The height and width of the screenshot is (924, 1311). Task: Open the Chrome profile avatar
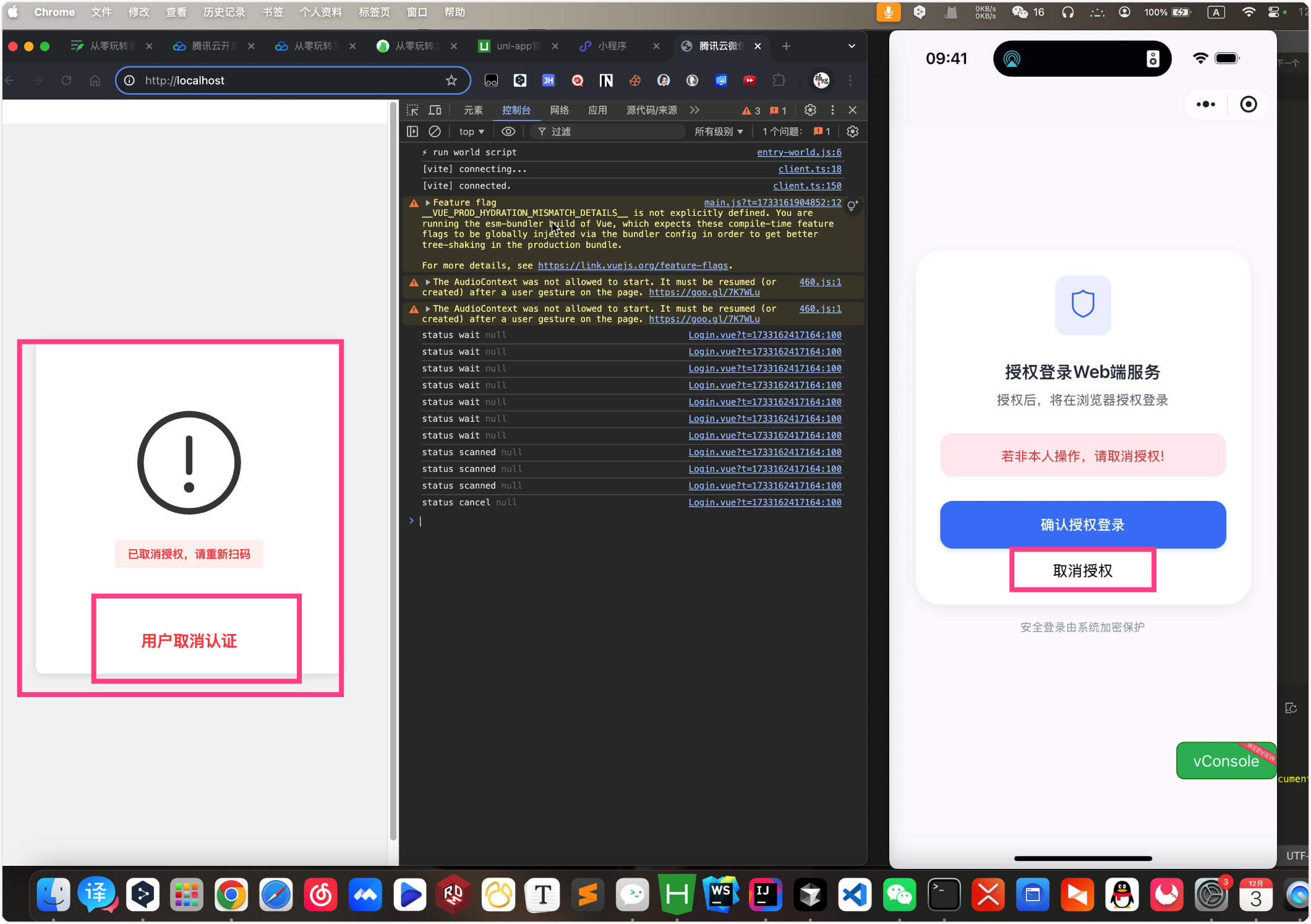pos(821,80)
